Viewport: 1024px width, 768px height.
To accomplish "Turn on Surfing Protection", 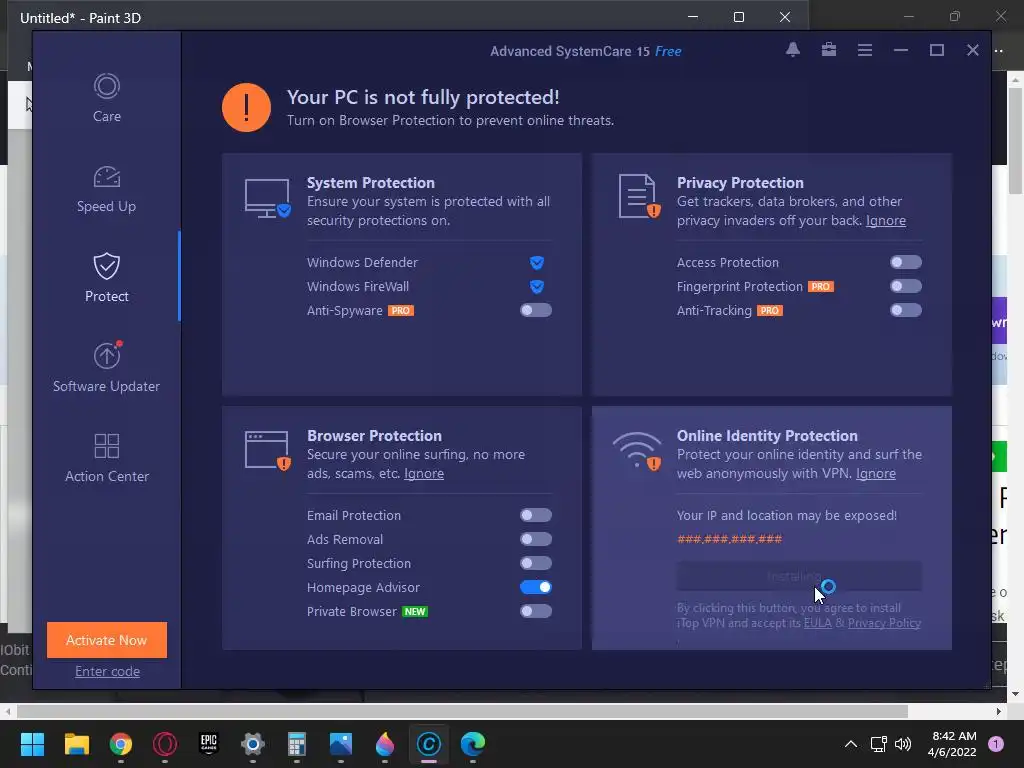I will [536, 564].
